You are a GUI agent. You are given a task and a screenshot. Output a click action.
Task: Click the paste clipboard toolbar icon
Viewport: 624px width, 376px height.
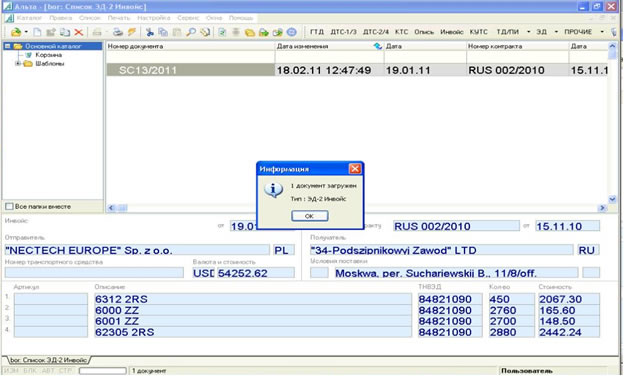coord(177,32)
